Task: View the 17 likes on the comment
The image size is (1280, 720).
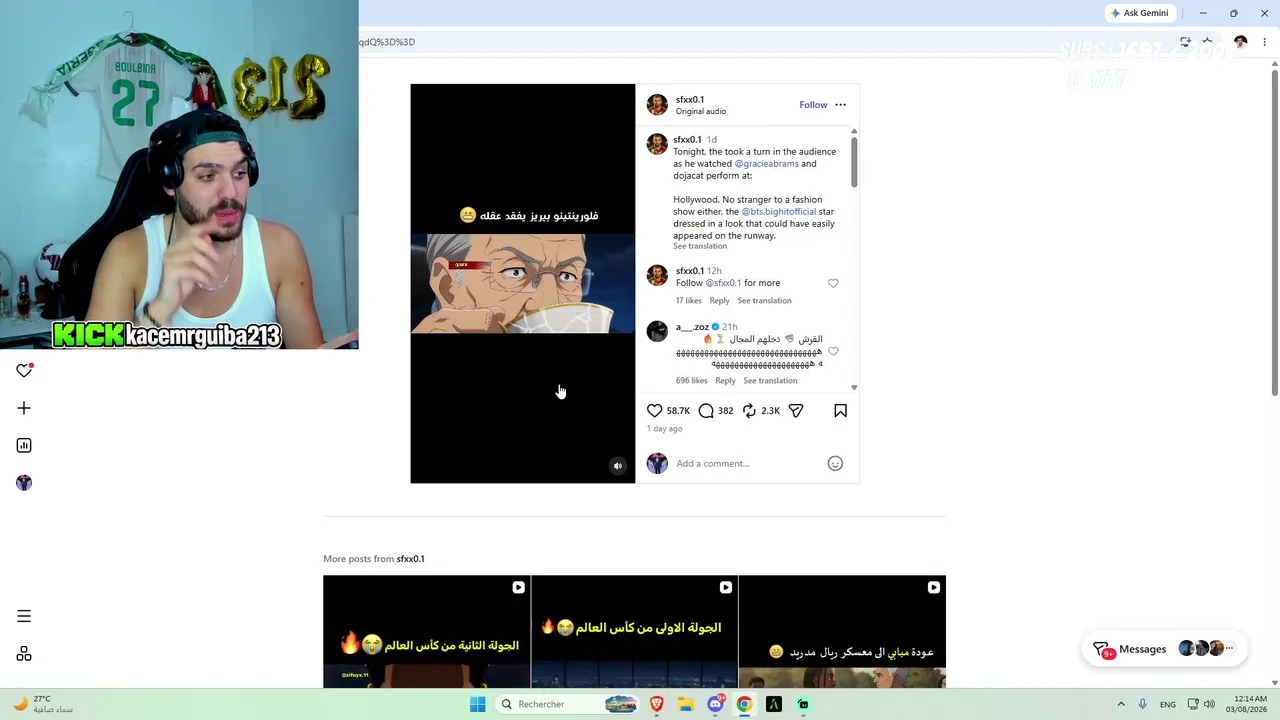Action: coord(689,301)
